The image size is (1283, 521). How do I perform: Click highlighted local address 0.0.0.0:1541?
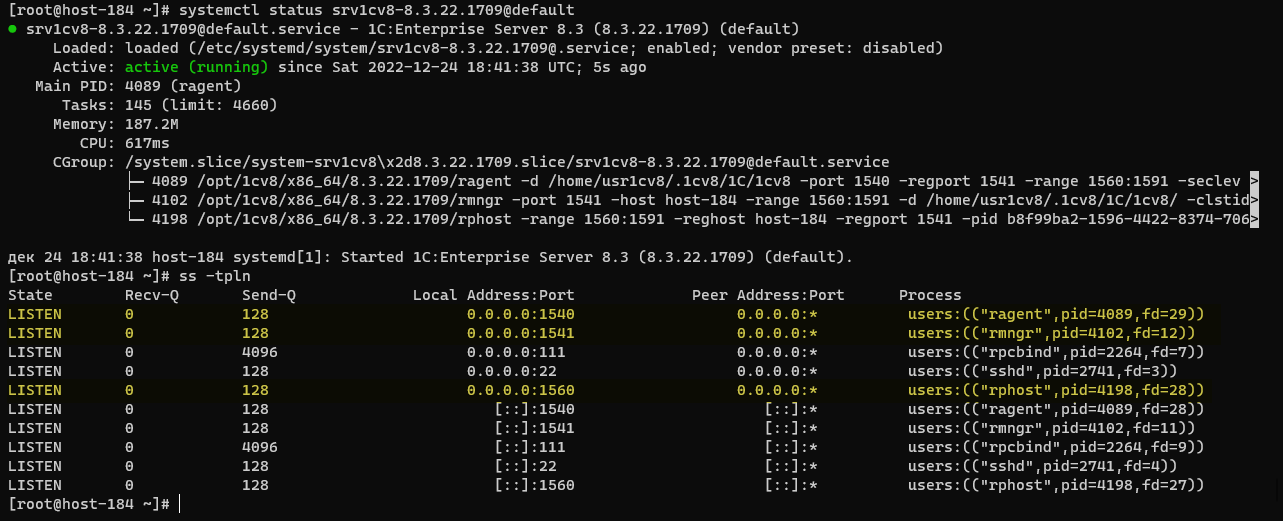[x=520, y=333]
